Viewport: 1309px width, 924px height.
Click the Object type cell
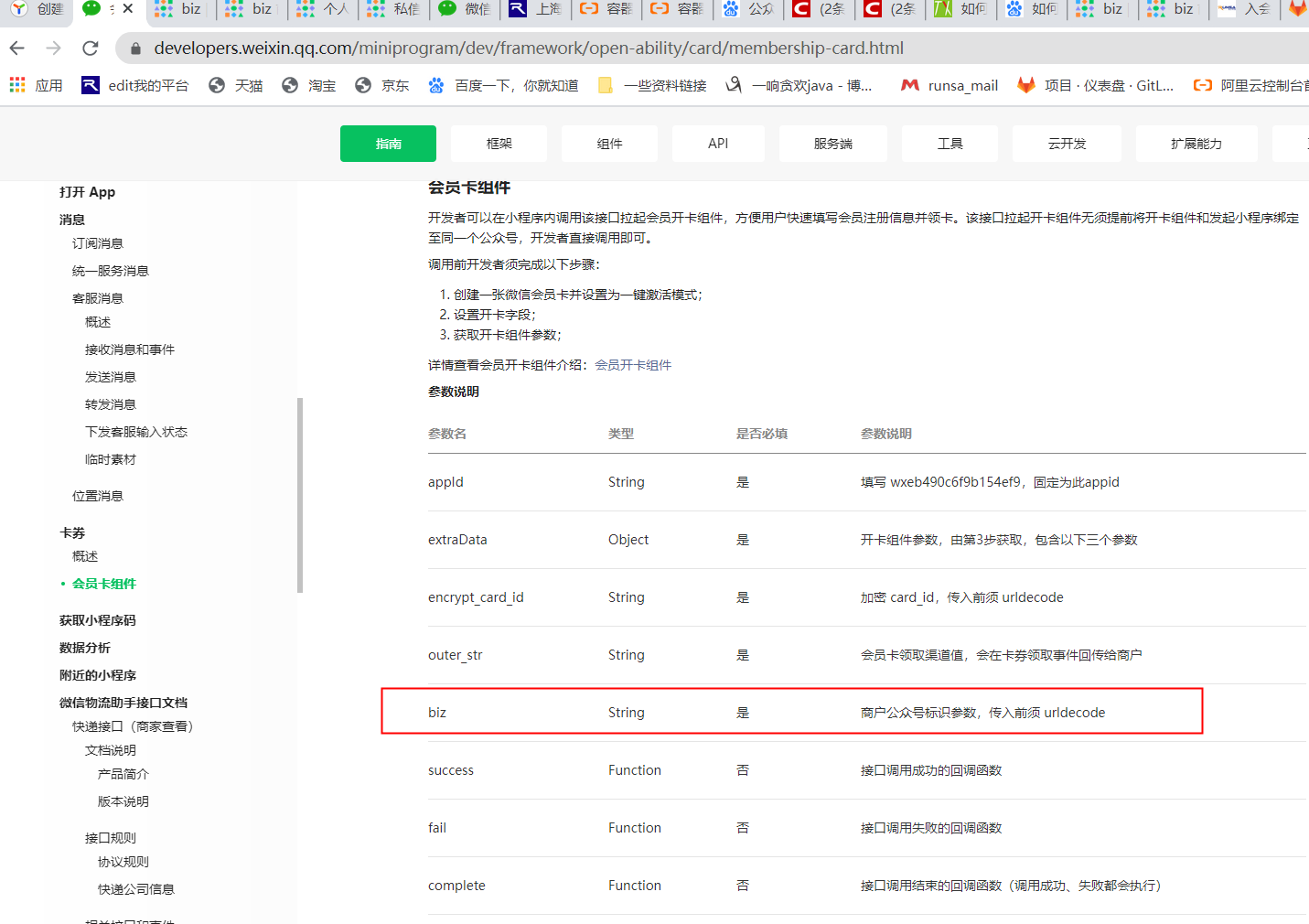pos(628,540)
